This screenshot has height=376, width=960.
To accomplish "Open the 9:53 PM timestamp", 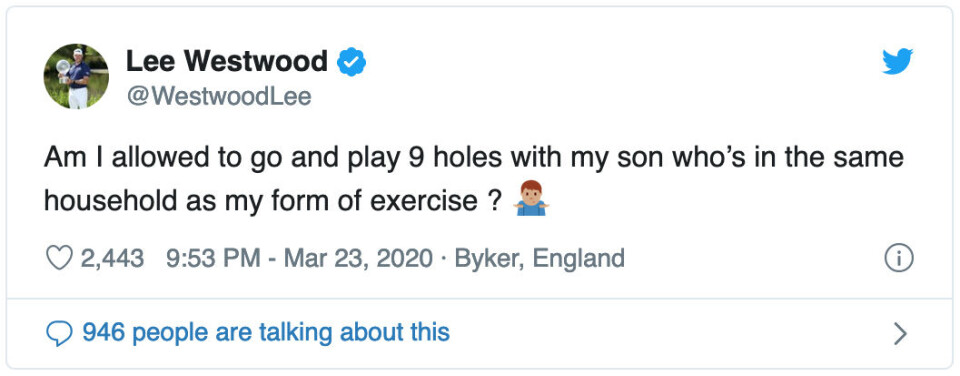I will point(213,258).
